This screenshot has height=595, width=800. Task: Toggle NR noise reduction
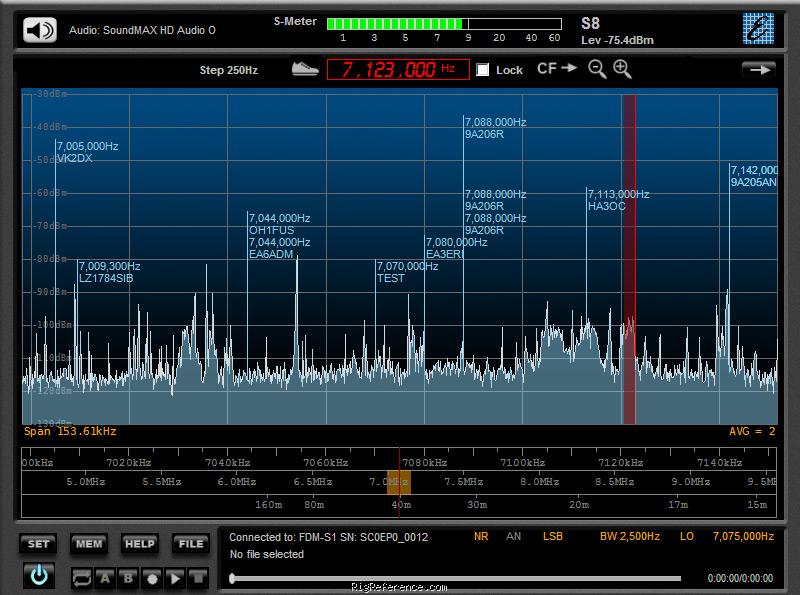pos(481,536)
